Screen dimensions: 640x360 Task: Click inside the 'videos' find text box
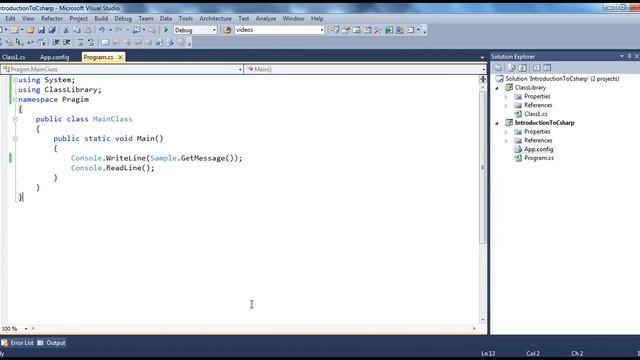(x=277, y=30)
